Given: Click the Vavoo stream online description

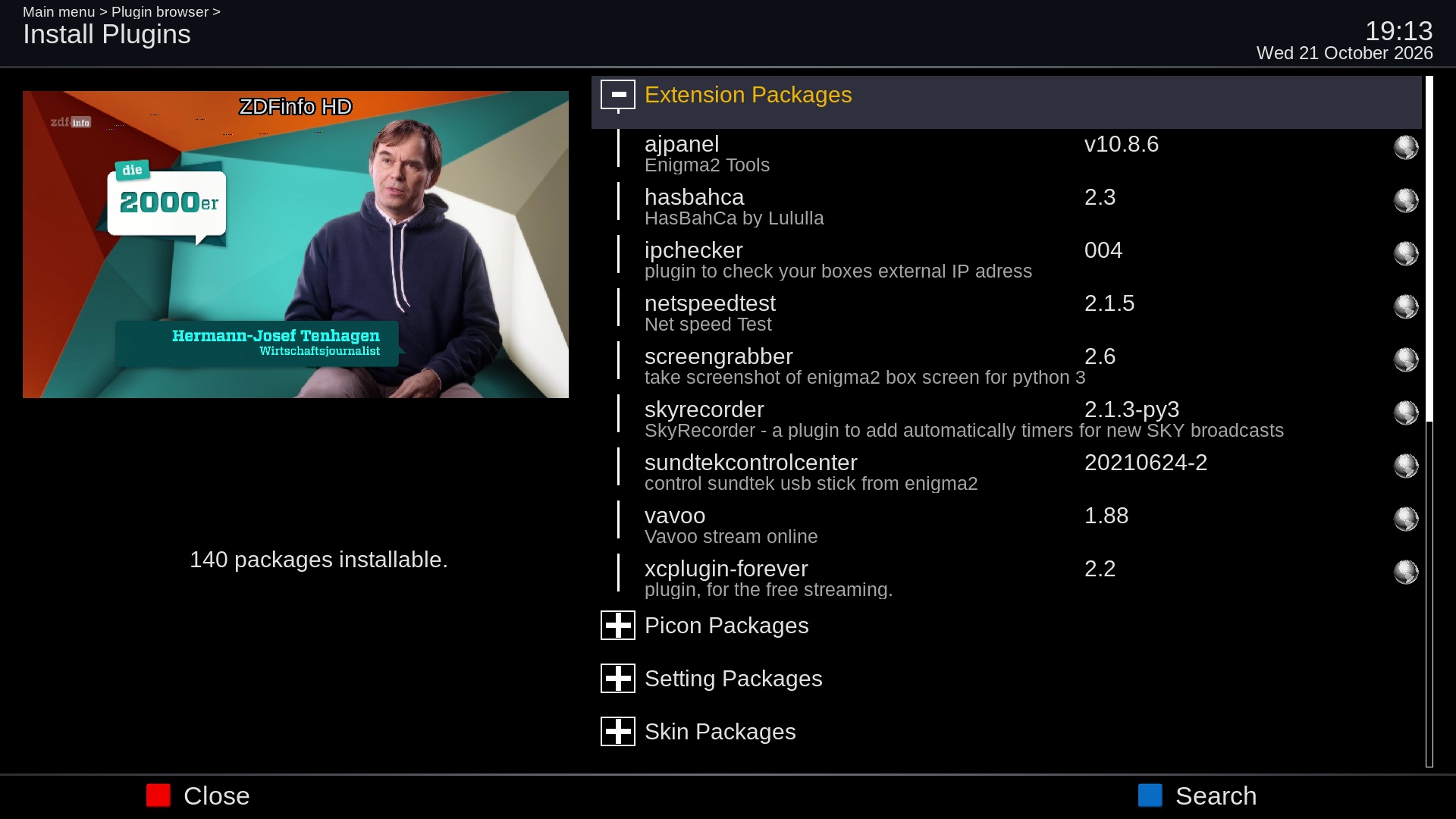Looking at the screenshot, I should 731,537.
